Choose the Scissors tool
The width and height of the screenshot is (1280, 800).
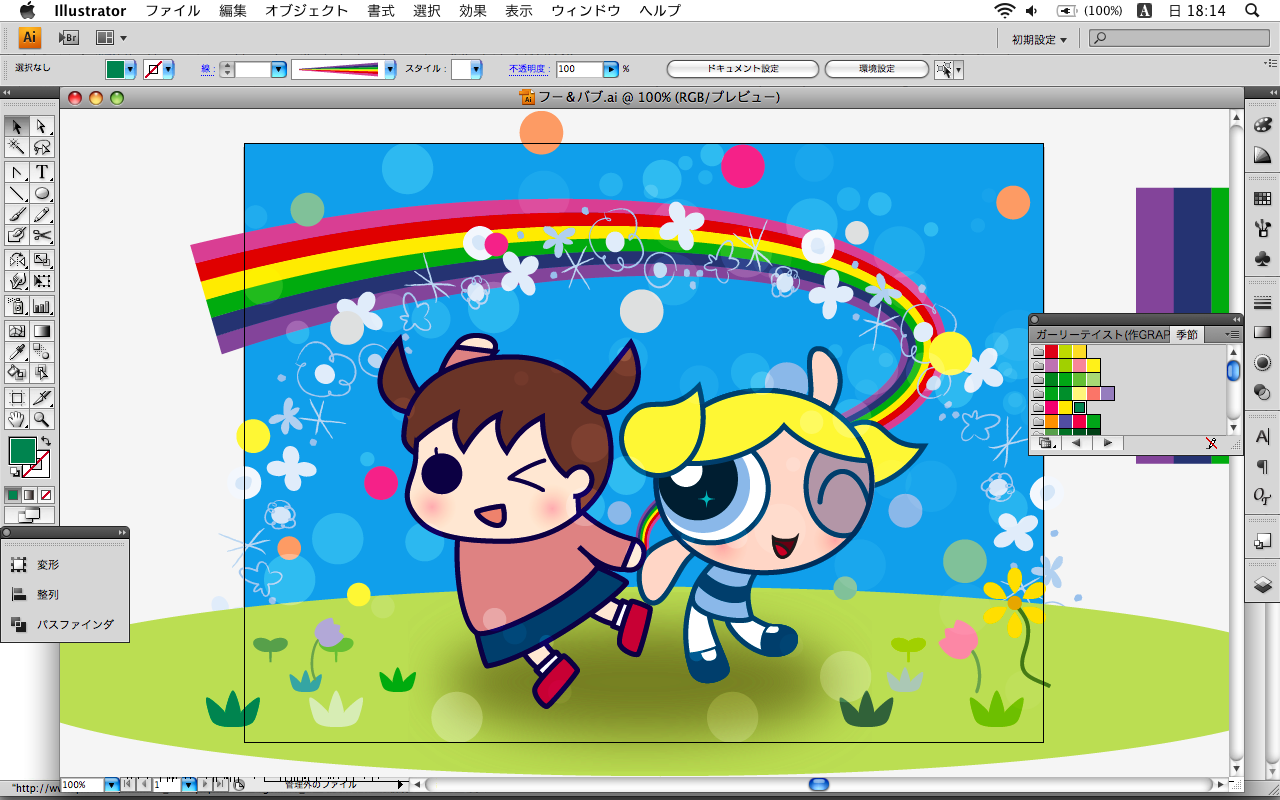(42, 236)
